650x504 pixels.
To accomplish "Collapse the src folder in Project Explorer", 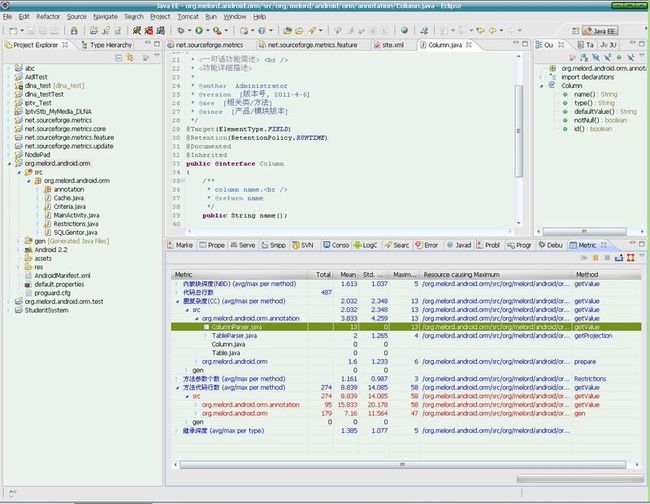I will (x=19, y=172).
